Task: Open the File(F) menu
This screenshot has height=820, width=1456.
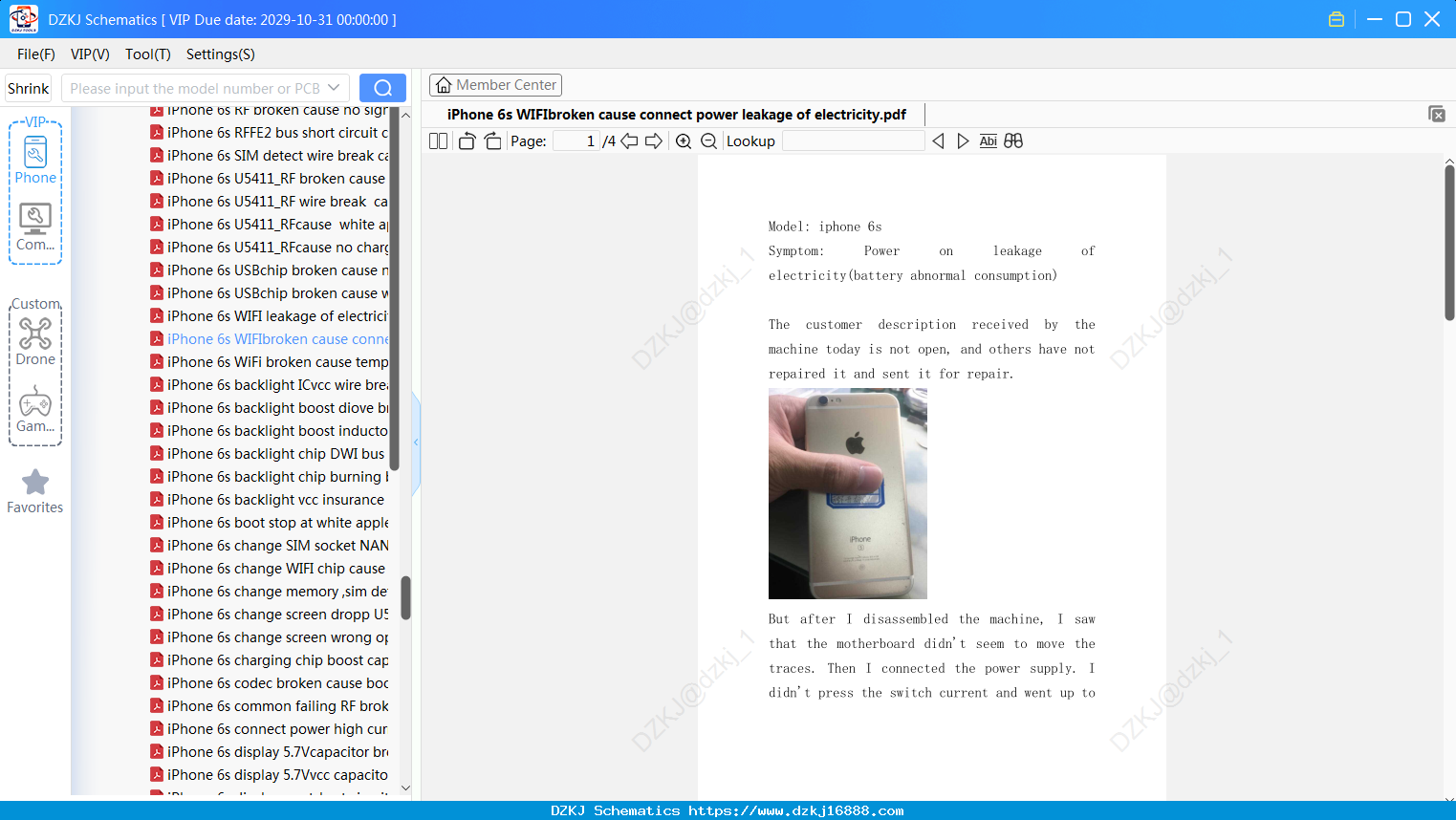Action: pos(36,54)
